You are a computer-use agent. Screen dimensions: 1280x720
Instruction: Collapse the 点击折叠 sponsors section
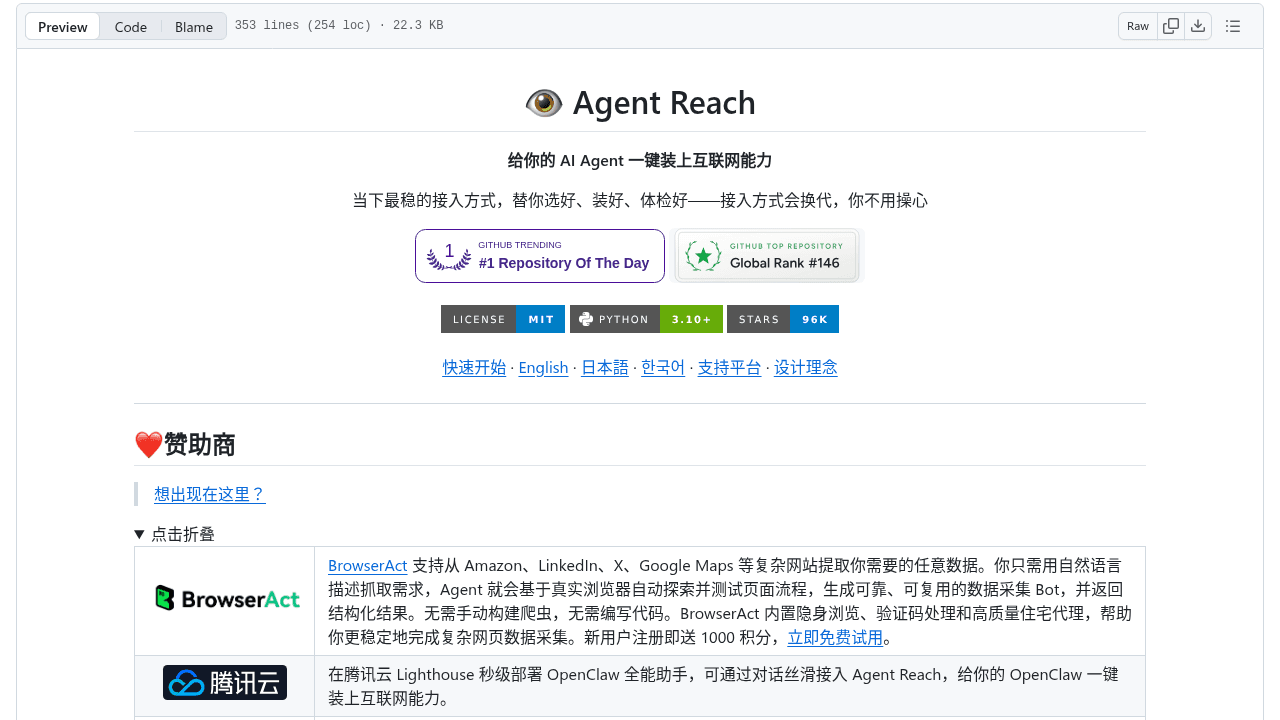(x=175, y=534)
